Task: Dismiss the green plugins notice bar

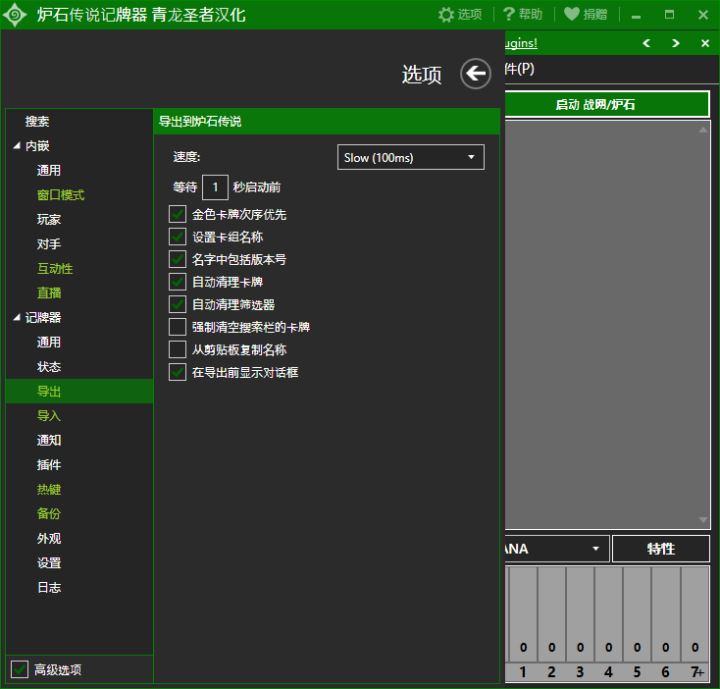Action: click(705, 43)
